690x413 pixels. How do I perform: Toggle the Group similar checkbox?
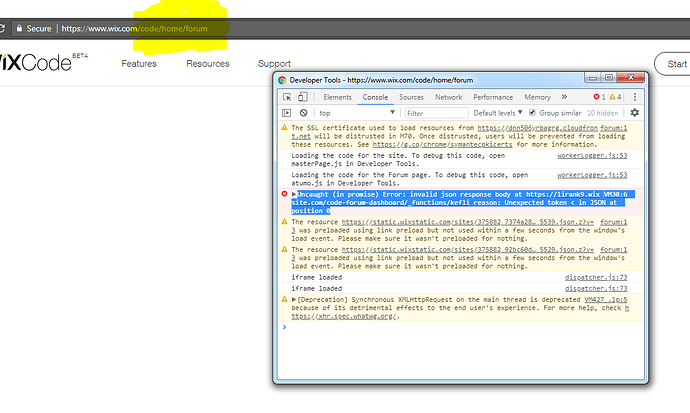pos(532,113)
